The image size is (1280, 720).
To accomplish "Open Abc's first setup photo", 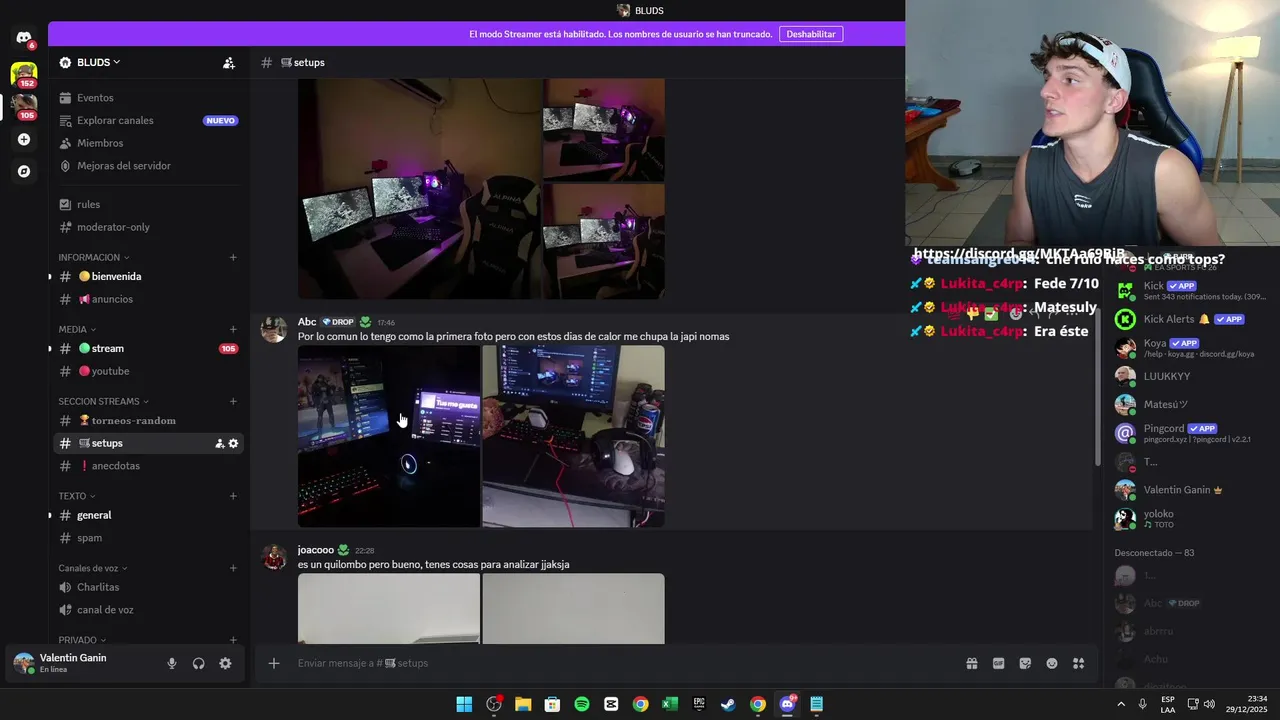I will (389, 436).
